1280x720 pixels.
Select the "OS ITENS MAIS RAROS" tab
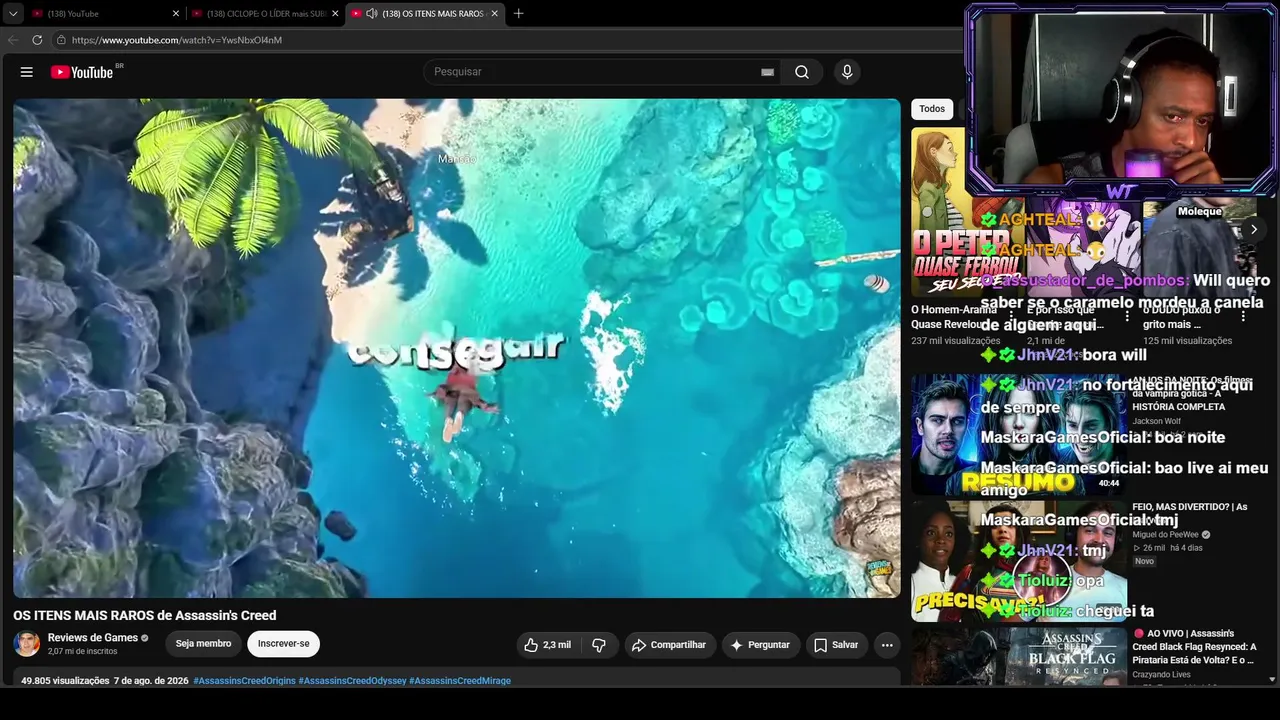(425, 14)
